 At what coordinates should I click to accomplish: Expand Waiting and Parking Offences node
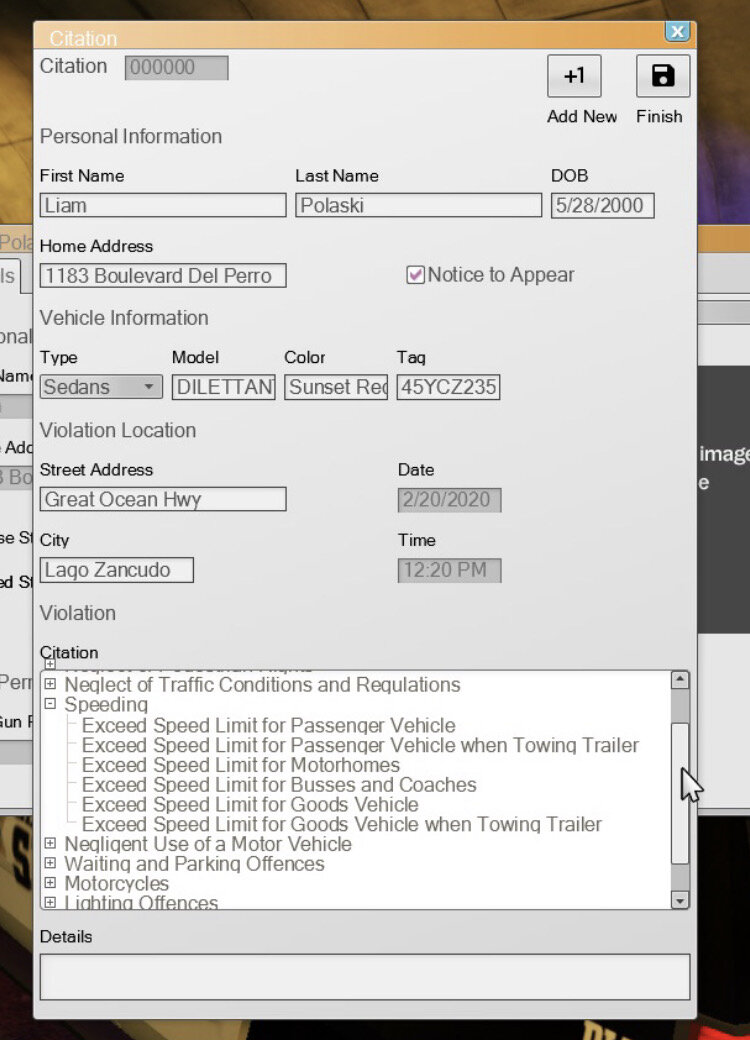(x=50, y=864)
